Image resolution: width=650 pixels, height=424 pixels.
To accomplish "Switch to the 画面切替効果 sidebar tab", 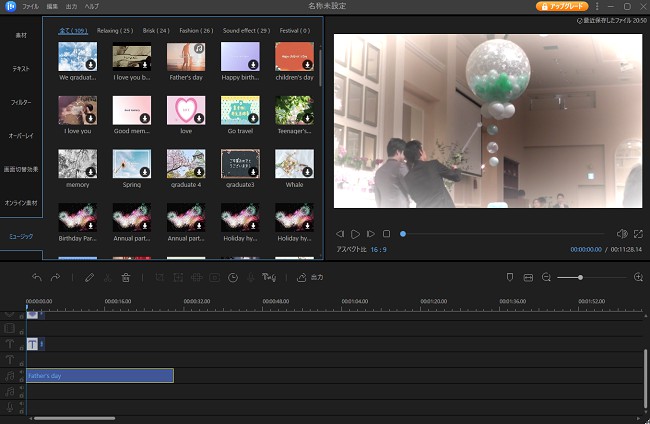I will (21, 169).
